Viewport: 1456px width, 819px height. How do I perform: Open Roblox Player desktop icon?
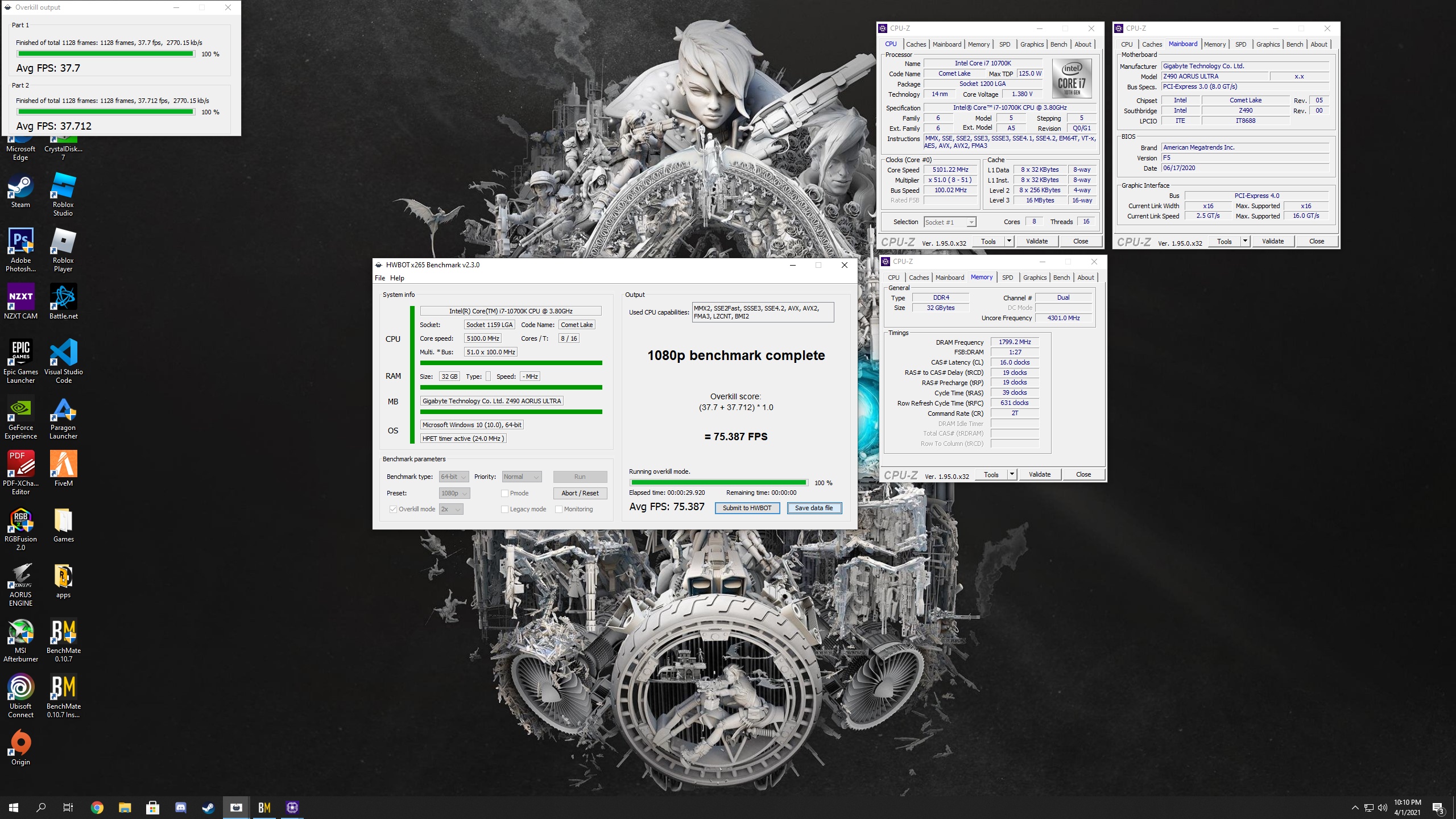pos(63,250)
